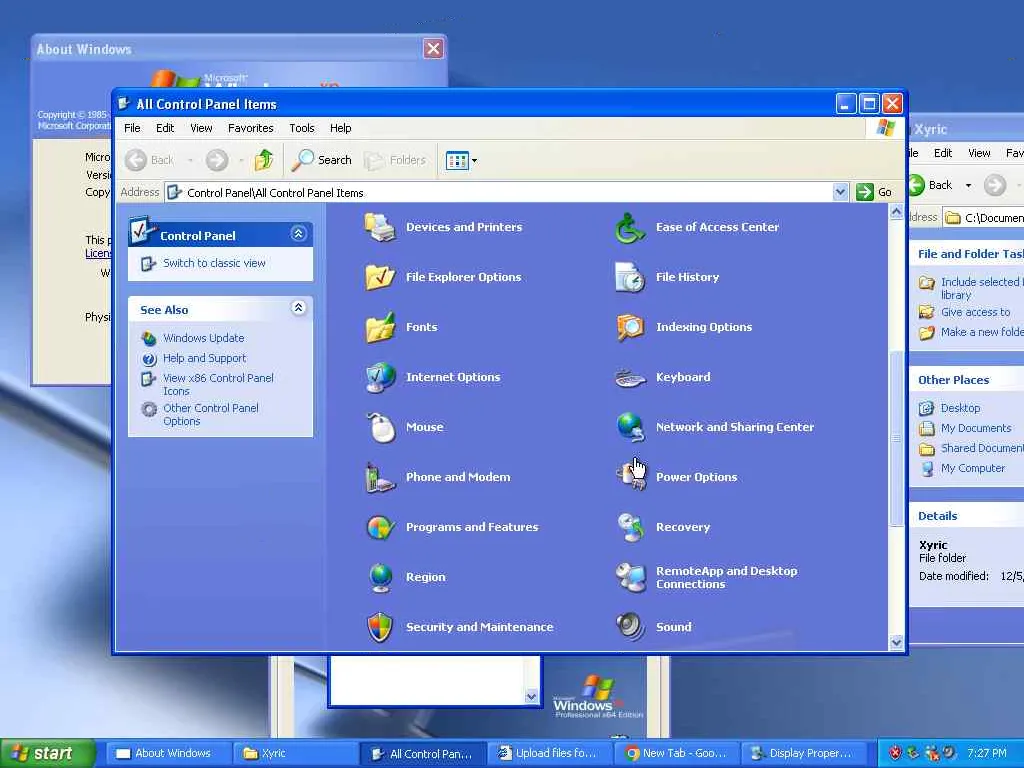Image resolution: width=1024 pixels, height=768 pixels.
Task: Open the Devices and Printers icon
Action: [380, 227]
